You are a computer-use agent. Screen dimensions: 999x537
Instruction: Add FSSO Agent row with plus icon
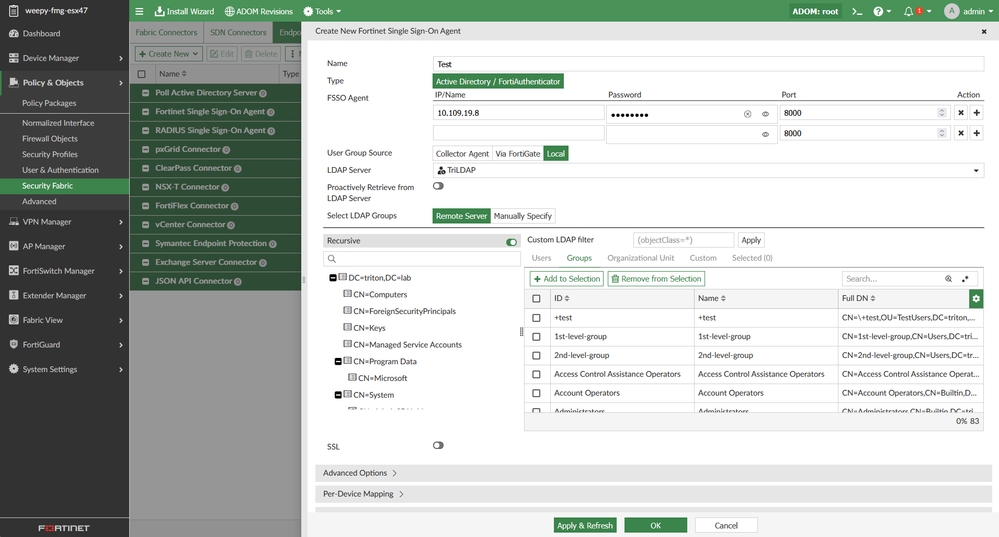(x=976, y=113)
